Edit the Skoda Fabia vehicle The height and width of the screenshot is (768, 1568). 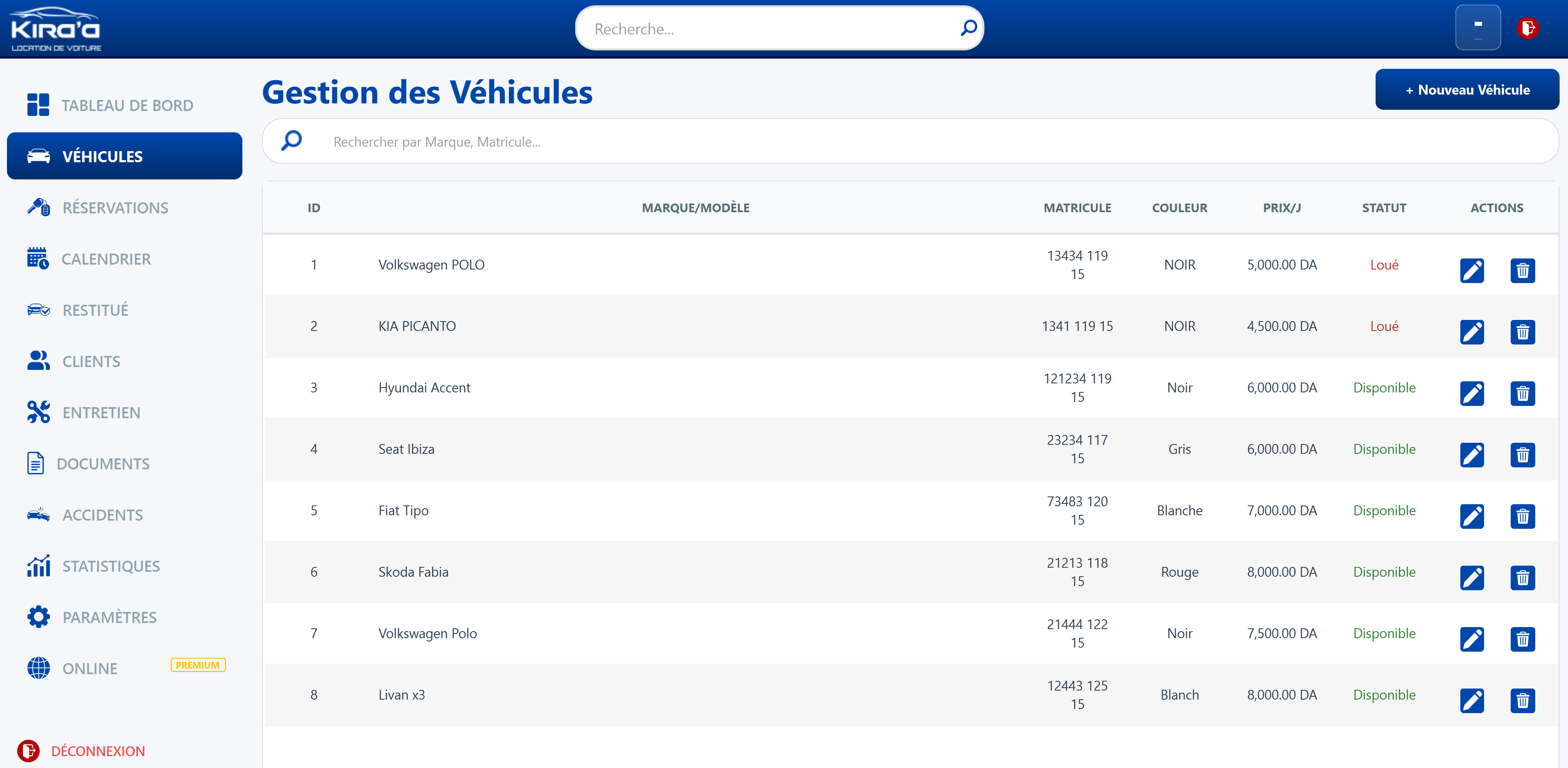click(x=1472, y=578)
